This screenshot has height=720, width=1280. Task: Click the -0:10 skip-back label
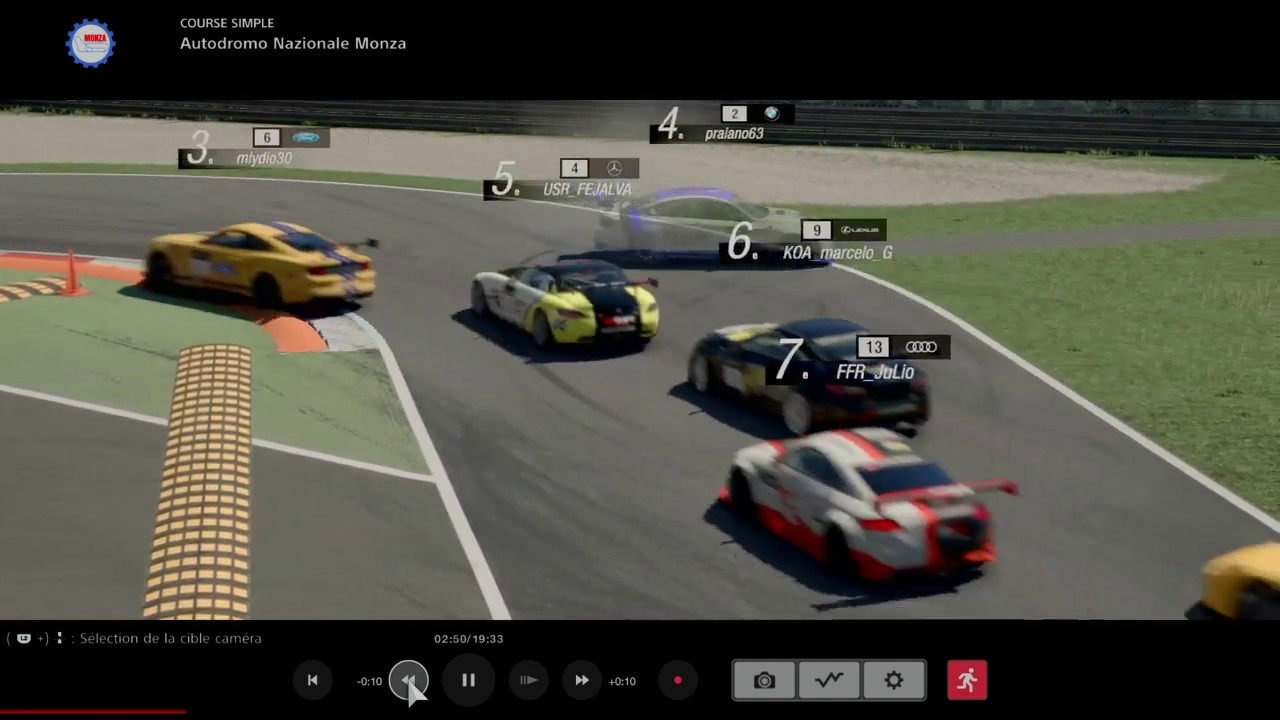click(370, 681)
